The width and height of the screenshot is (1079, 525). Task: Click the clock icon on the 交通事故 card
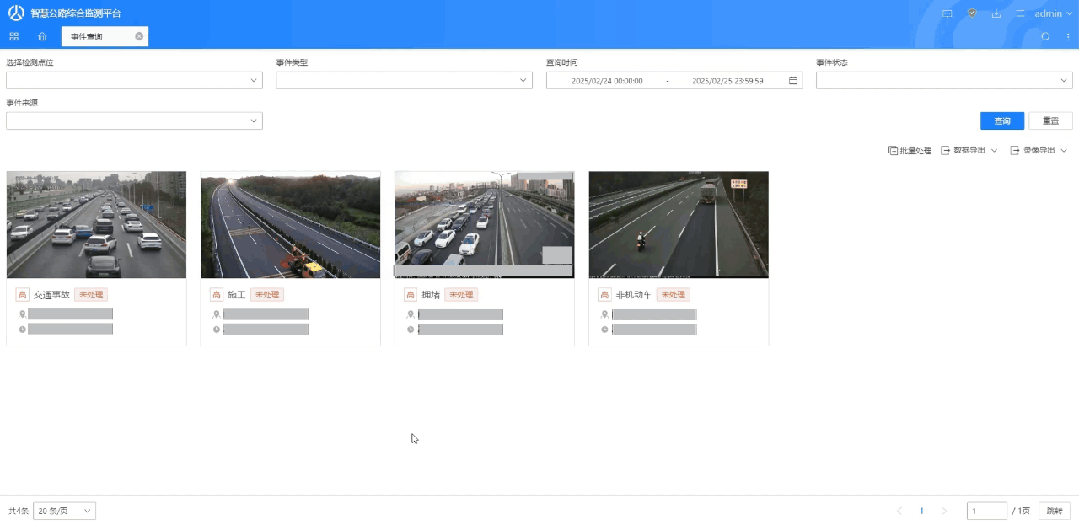click(x=22, y=330)
